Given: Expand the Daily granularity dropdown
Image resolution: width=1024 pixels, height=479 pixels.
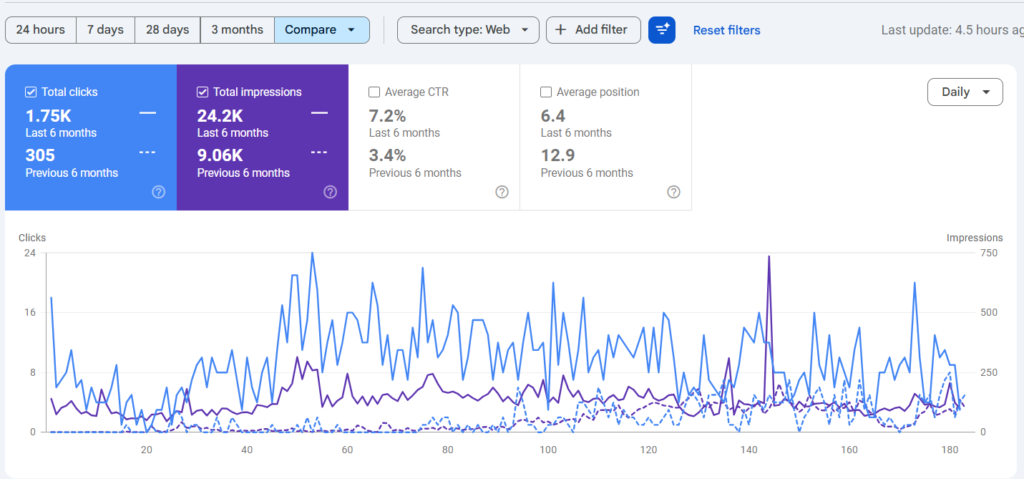Looking at the screenshot, I should [965, 92].
